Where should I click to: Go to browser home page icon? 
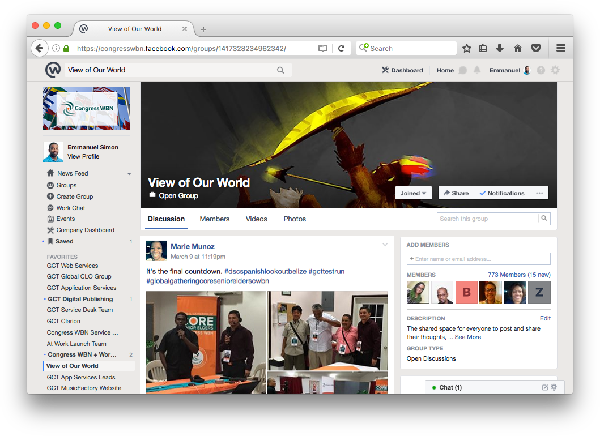point(517,48)
